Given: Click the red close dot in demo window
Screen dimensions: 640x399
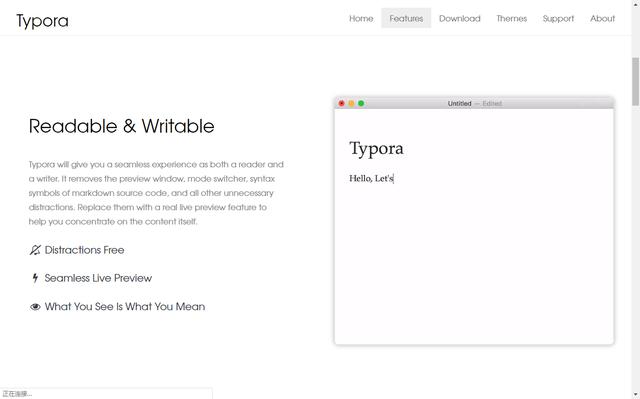Looking at the screenshot, I should tap(342, 104).
